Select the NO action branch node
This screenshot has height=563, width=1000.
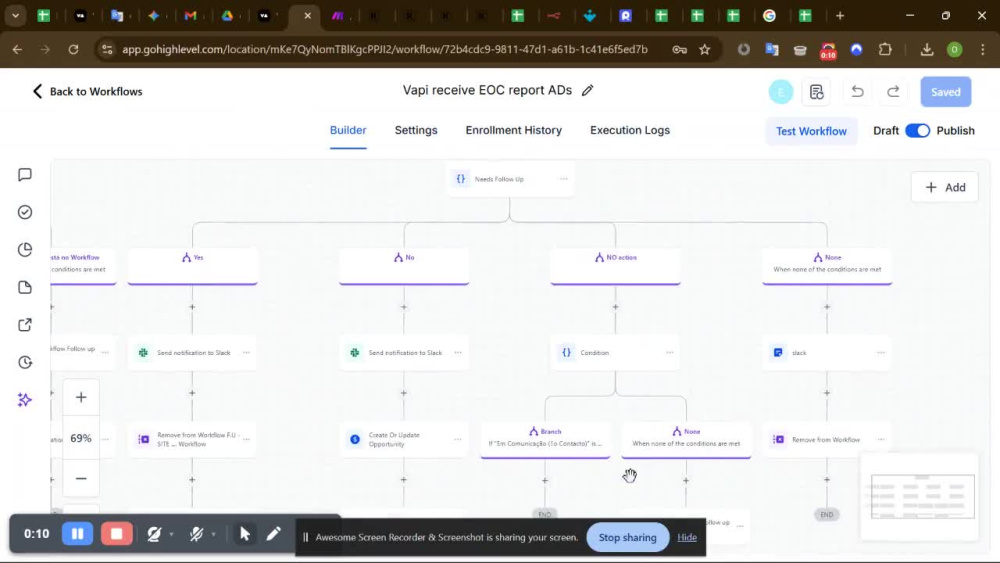[615, 267]
